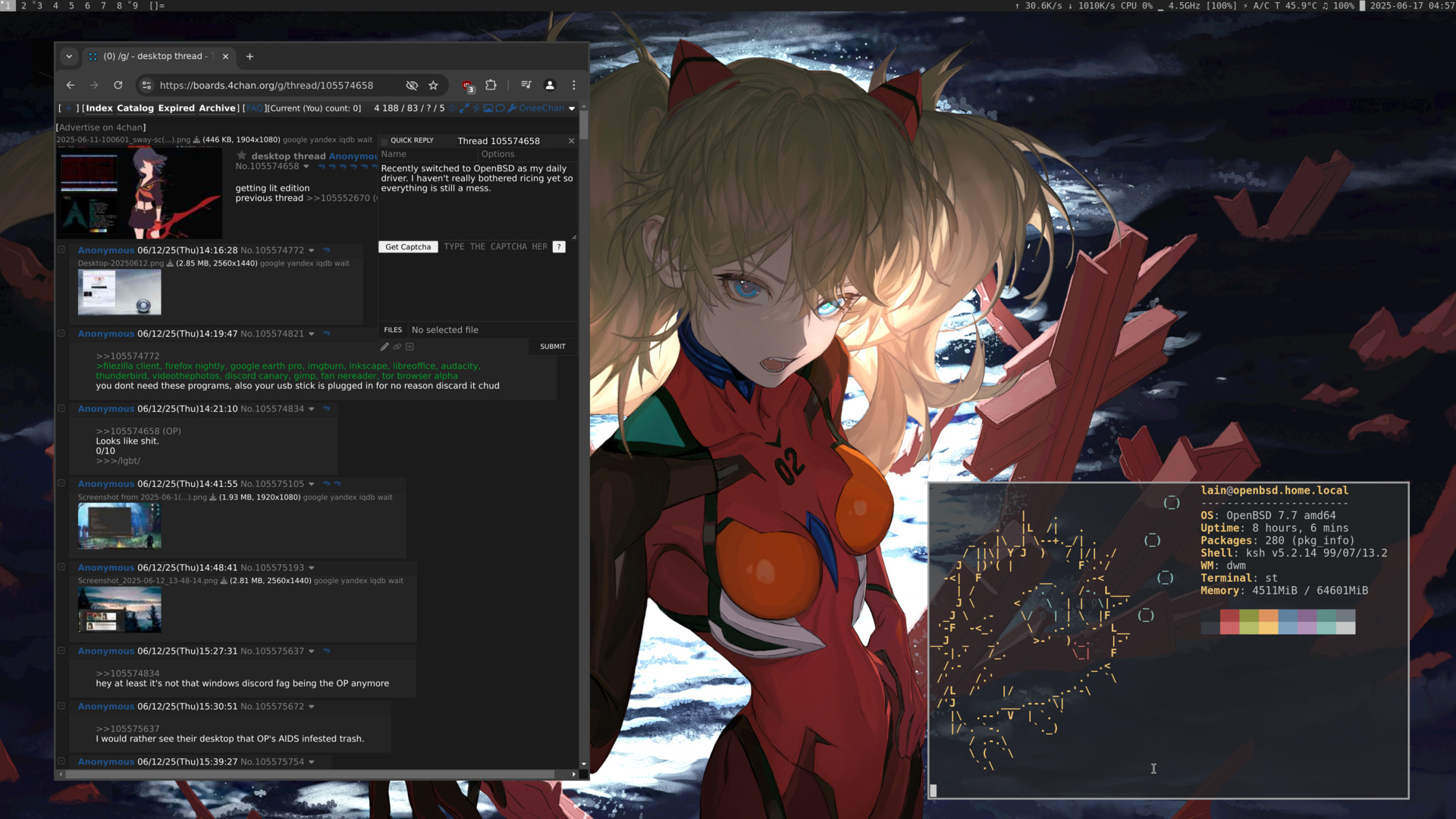
Task: Open a new browser tab with plus
Action: [249, 56]
